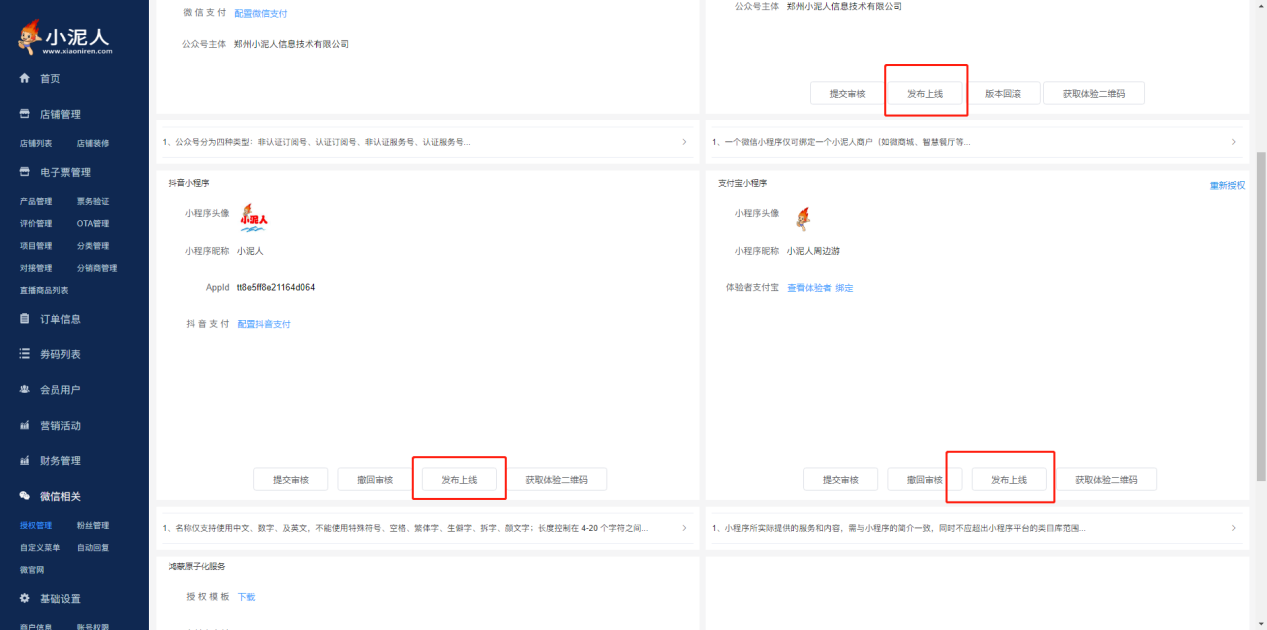
Task: Click the ticket icon for 电子票管理
Action: coord(25,172)
